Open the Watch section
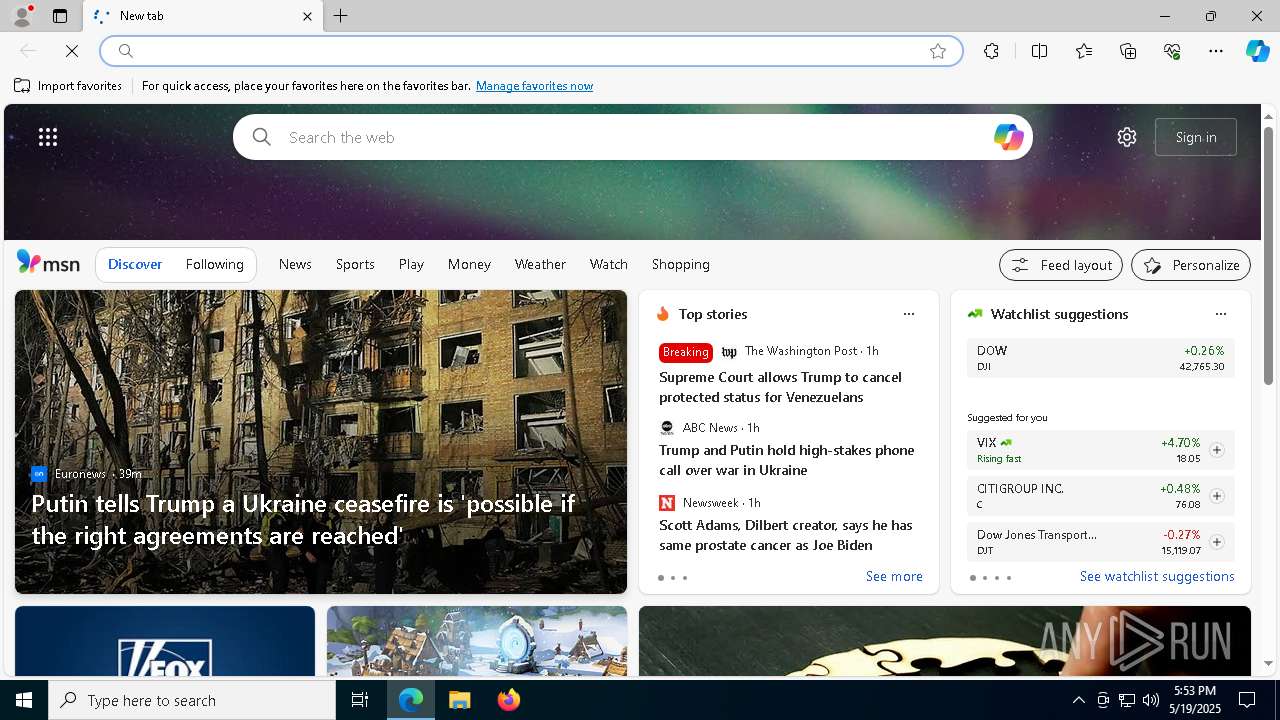1280x720 pixels. 609,264
